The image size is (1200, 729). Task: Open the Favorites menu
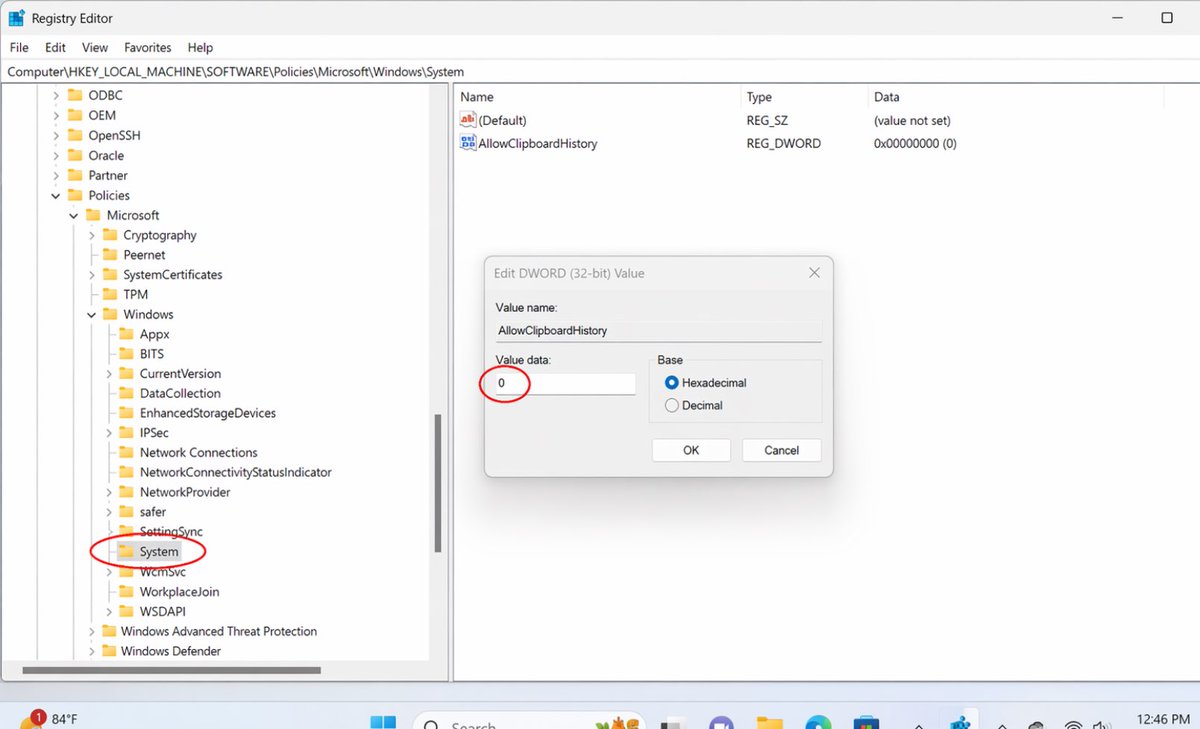(x=148, y=47)
